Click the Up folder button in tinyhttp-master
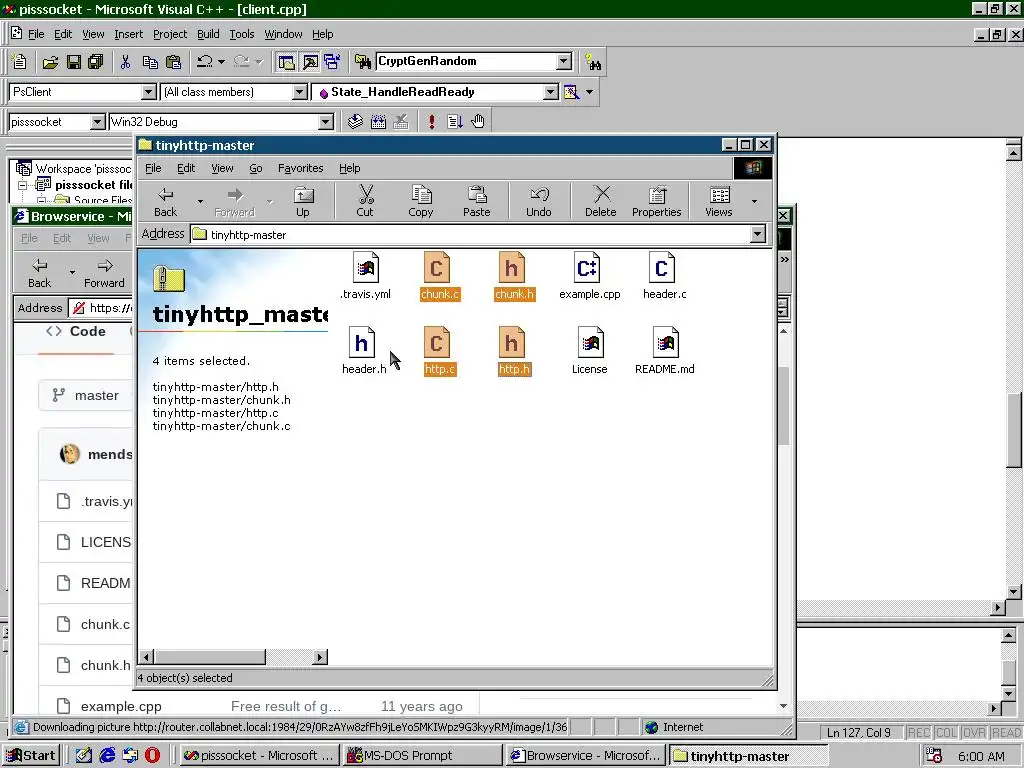 [x=303, y=202]
